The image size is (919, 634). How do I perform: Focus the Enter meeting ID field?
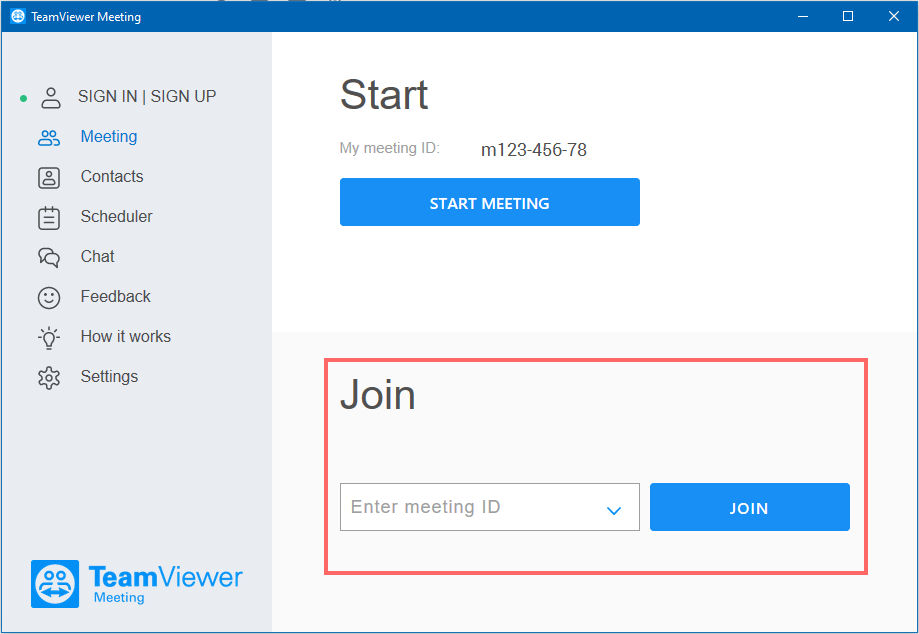(x=489, y=507)
